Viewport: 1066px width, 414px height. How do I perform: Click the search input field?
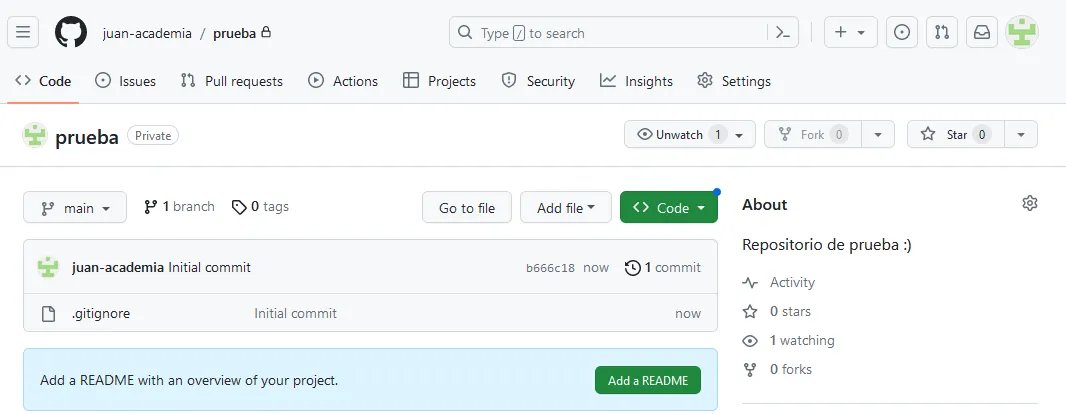[605, 32]
